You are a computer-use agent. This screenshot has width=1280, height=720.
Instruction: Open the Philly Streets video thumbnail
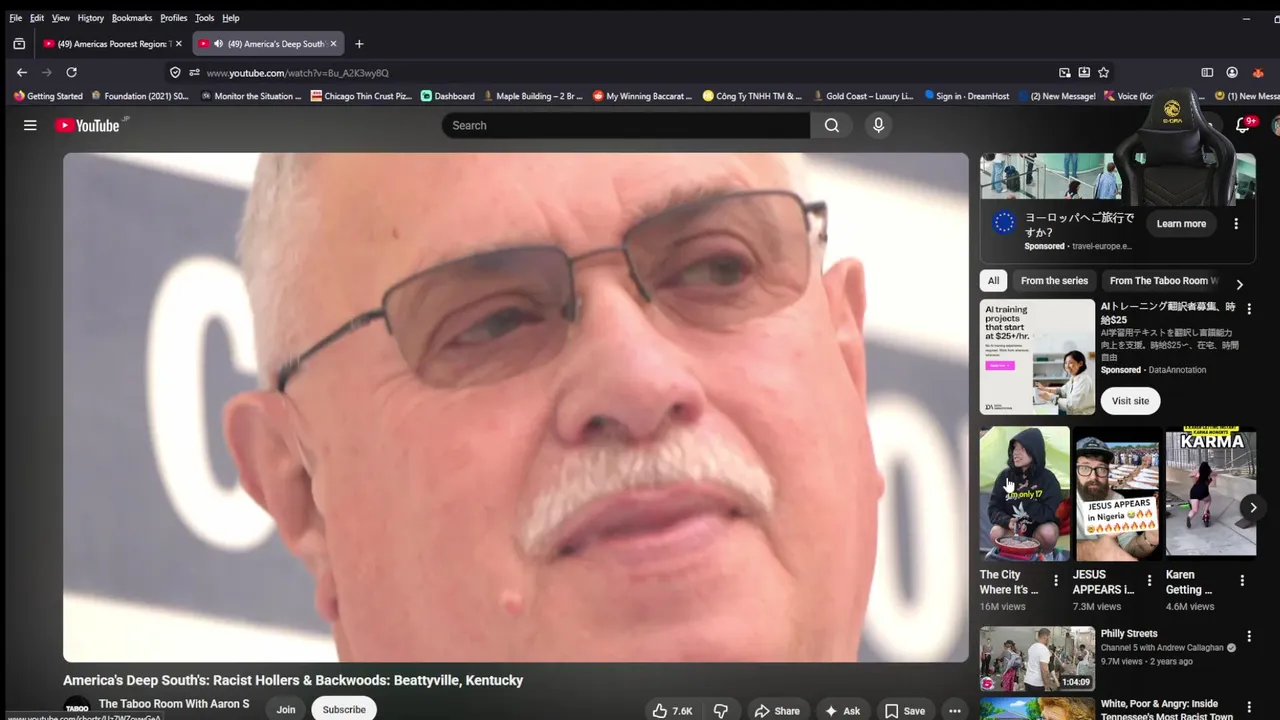1037,659
